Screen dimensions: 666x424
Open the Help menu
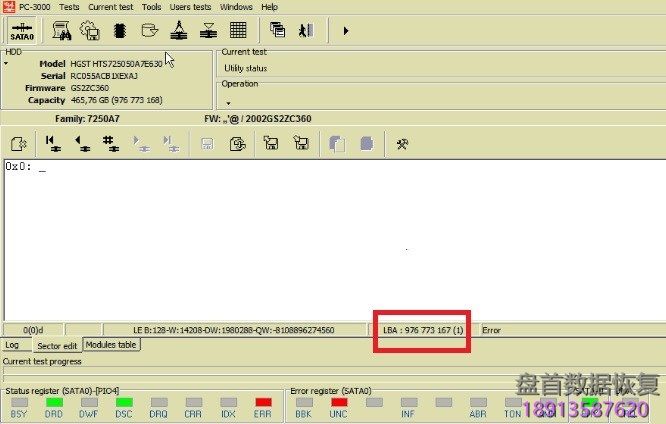[269, 7]
